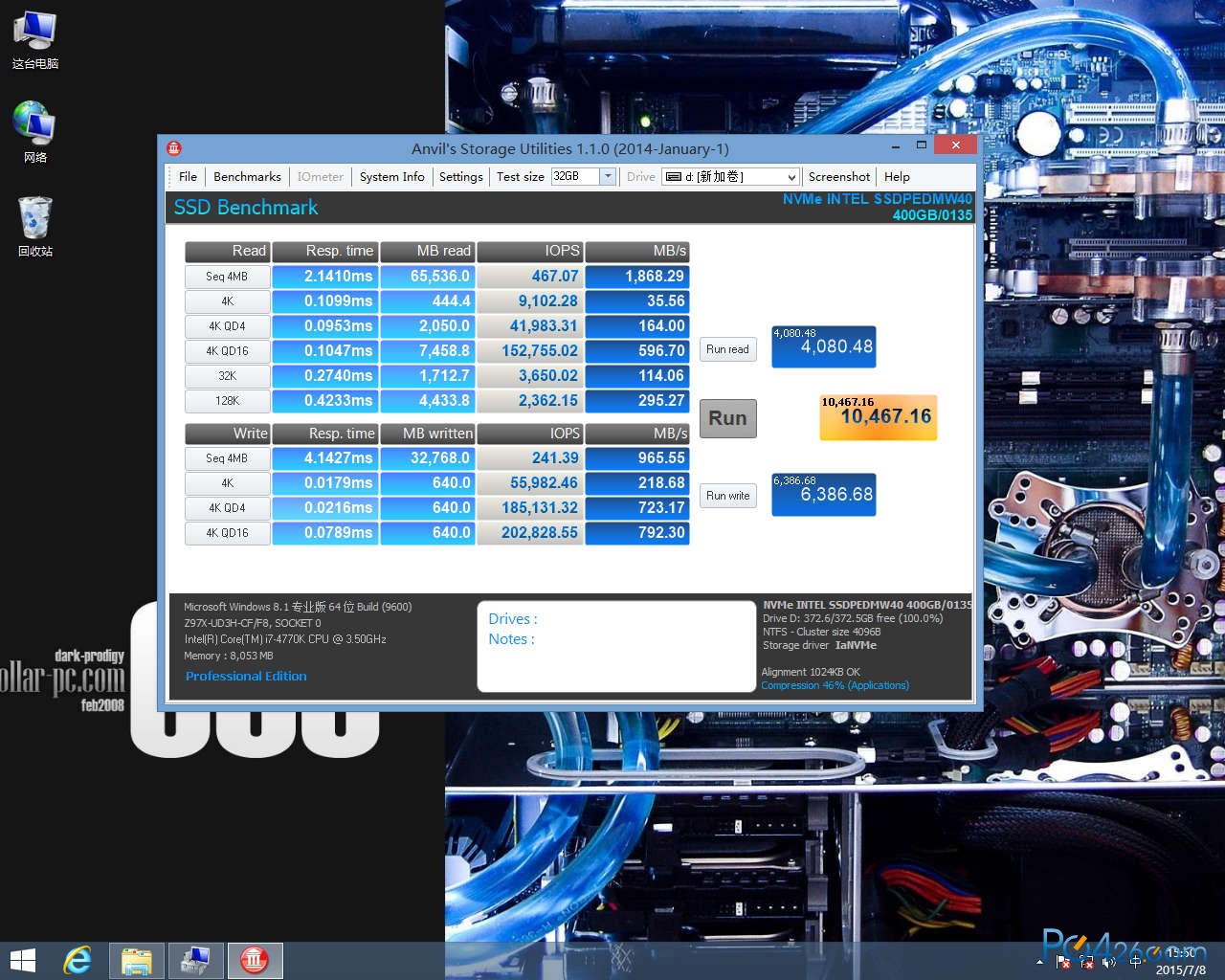Screen dimensions: 1225x980
Task: Click the SSD Benchmark heading
Action: click(x=246, y=208)
